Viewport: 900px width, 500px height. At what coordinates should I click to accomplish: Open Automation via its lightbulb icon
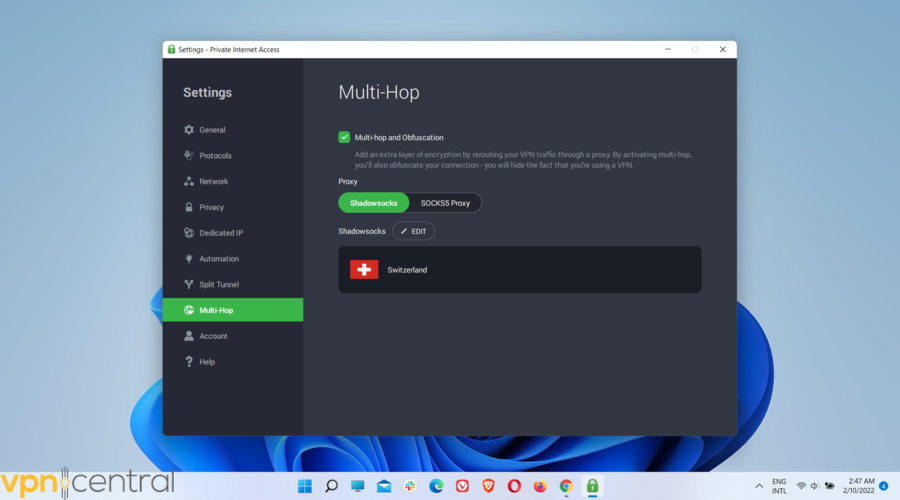coord(189,259)
